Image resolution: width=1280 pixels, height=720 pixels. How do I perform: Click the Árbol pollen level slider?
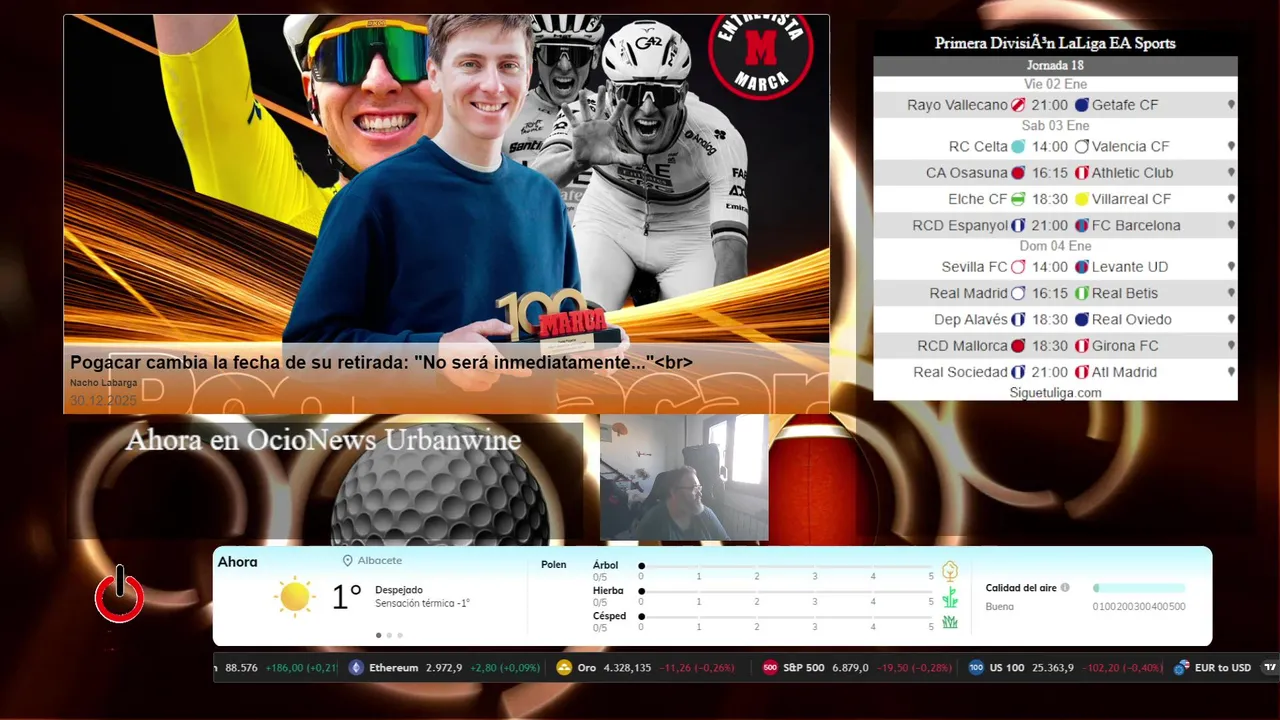click(x=786, y=566)
